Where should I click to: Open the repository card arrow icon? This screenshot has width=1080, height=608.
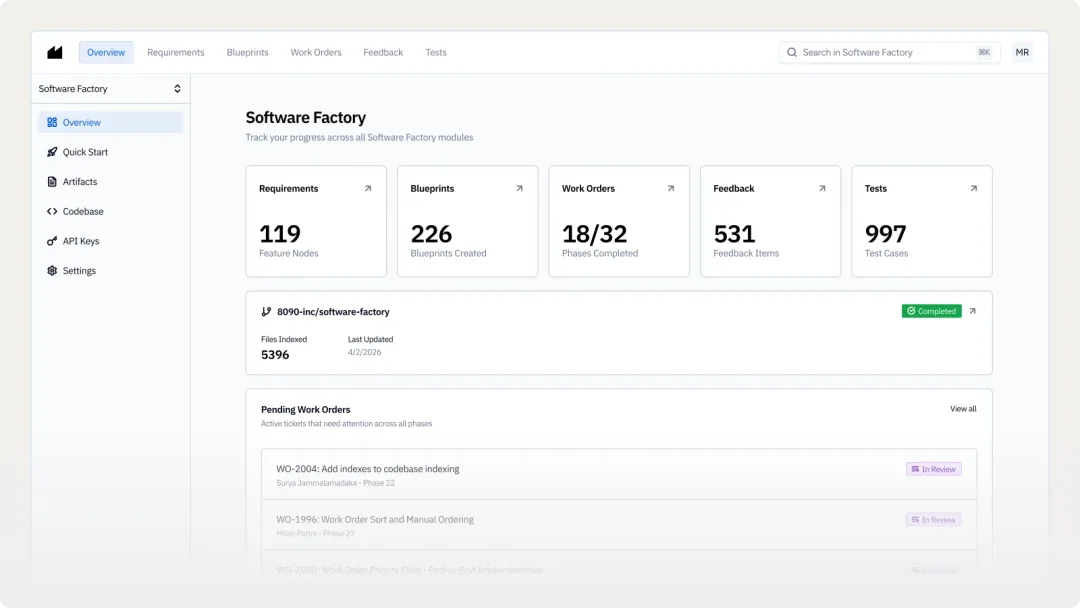[973, 311]
